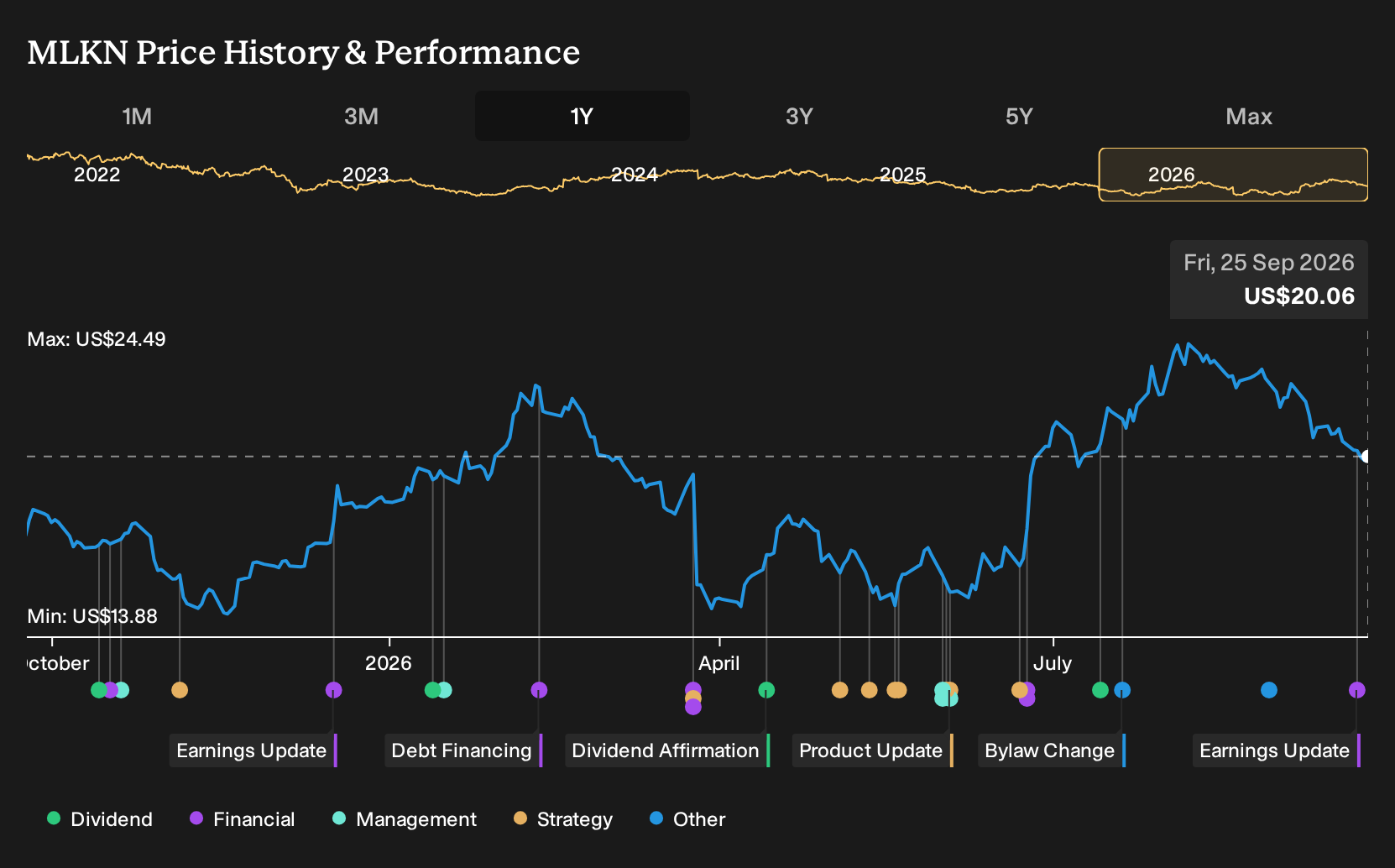Screen dimensions: 1395x868
Task: Toggle the Strategy legend filter
Action: coord(563,819)
